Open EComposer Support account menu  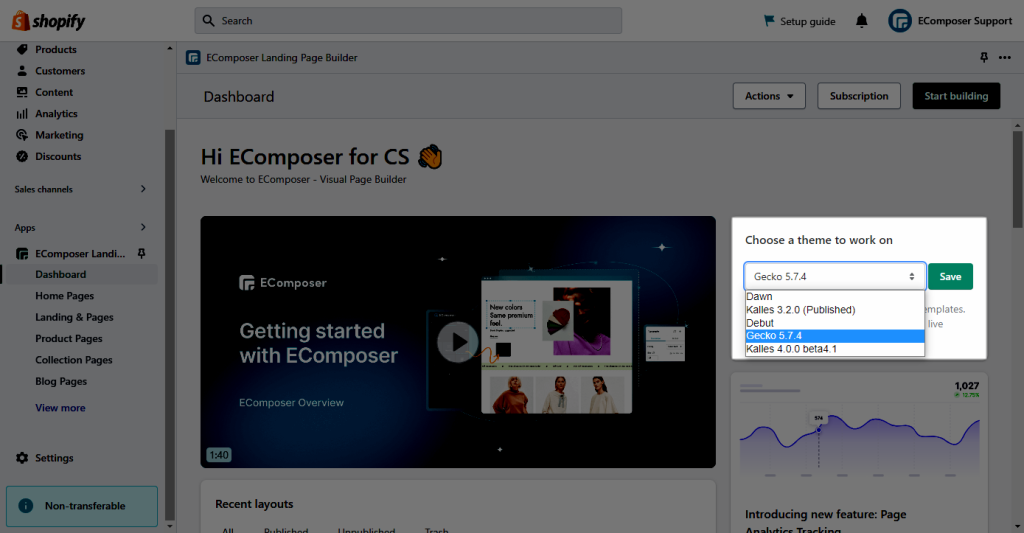[950, 21]
